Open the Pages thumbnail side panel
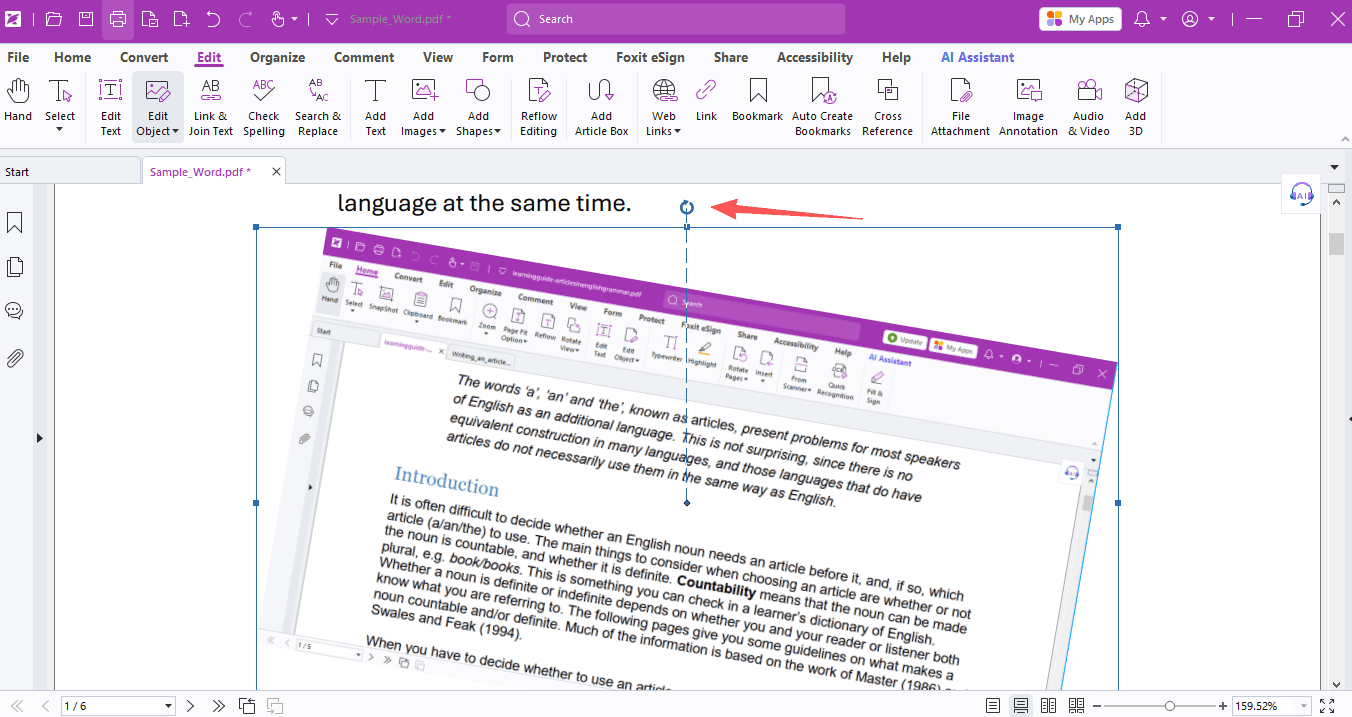 pyautogui.click(x=15, y=267)
